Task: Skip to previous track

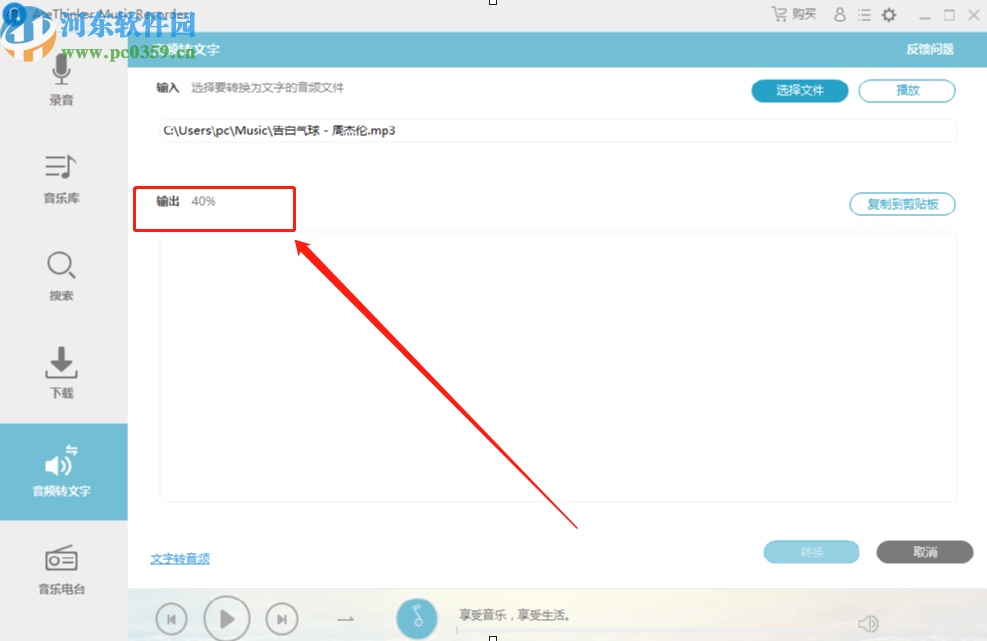Action: point(171,618)
